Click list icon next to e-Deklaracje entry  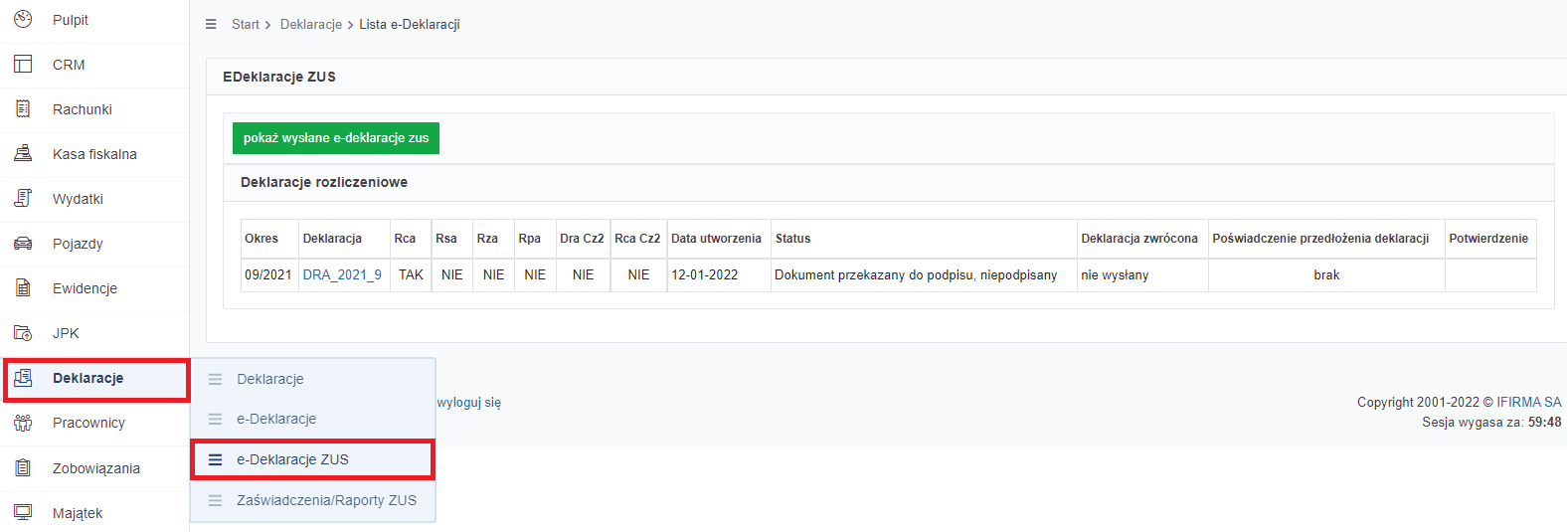(x=215, y=419)
